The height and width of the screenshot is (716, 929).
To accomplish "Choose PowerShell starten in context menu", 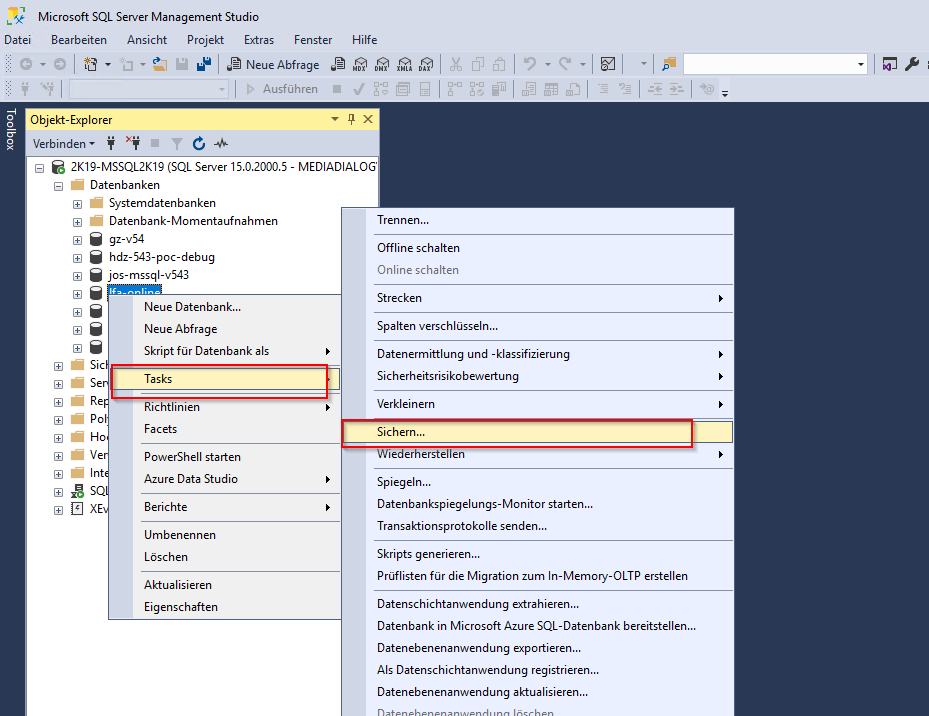I will pos(225,457).
